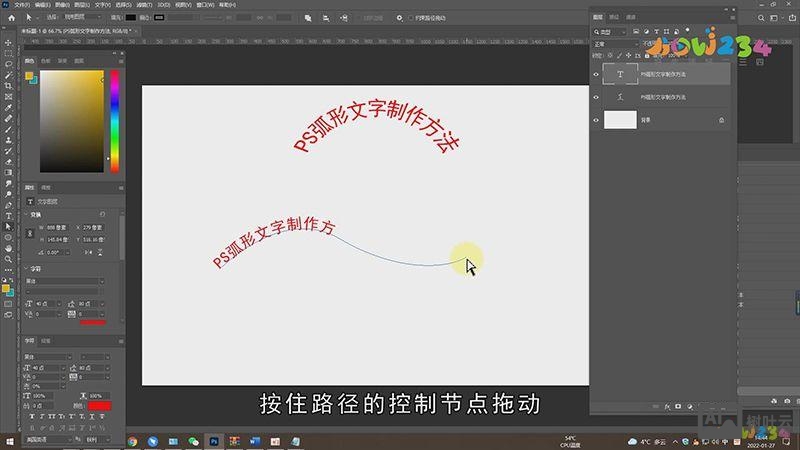Select the Eyedropper tool
800x450 pixels.
tap(8, 108)
